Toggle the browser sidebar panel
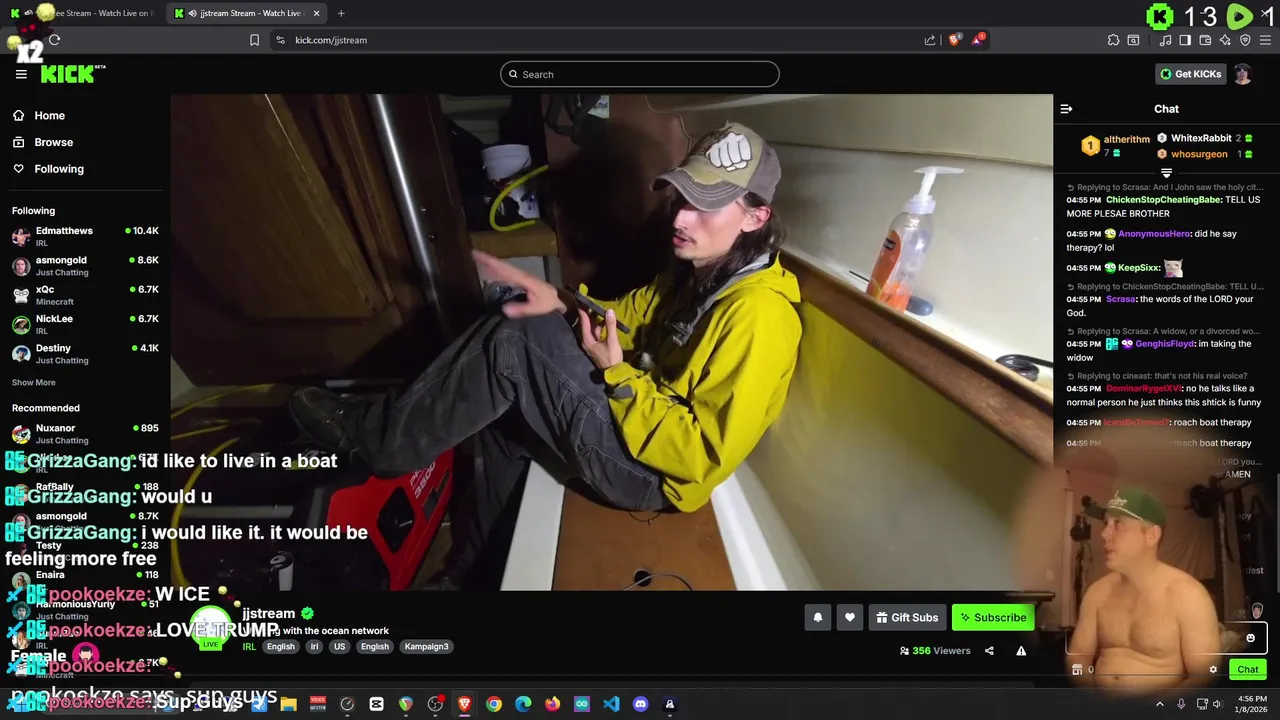This screenshot has width=1280, height=720. (x=1185, y=40)
